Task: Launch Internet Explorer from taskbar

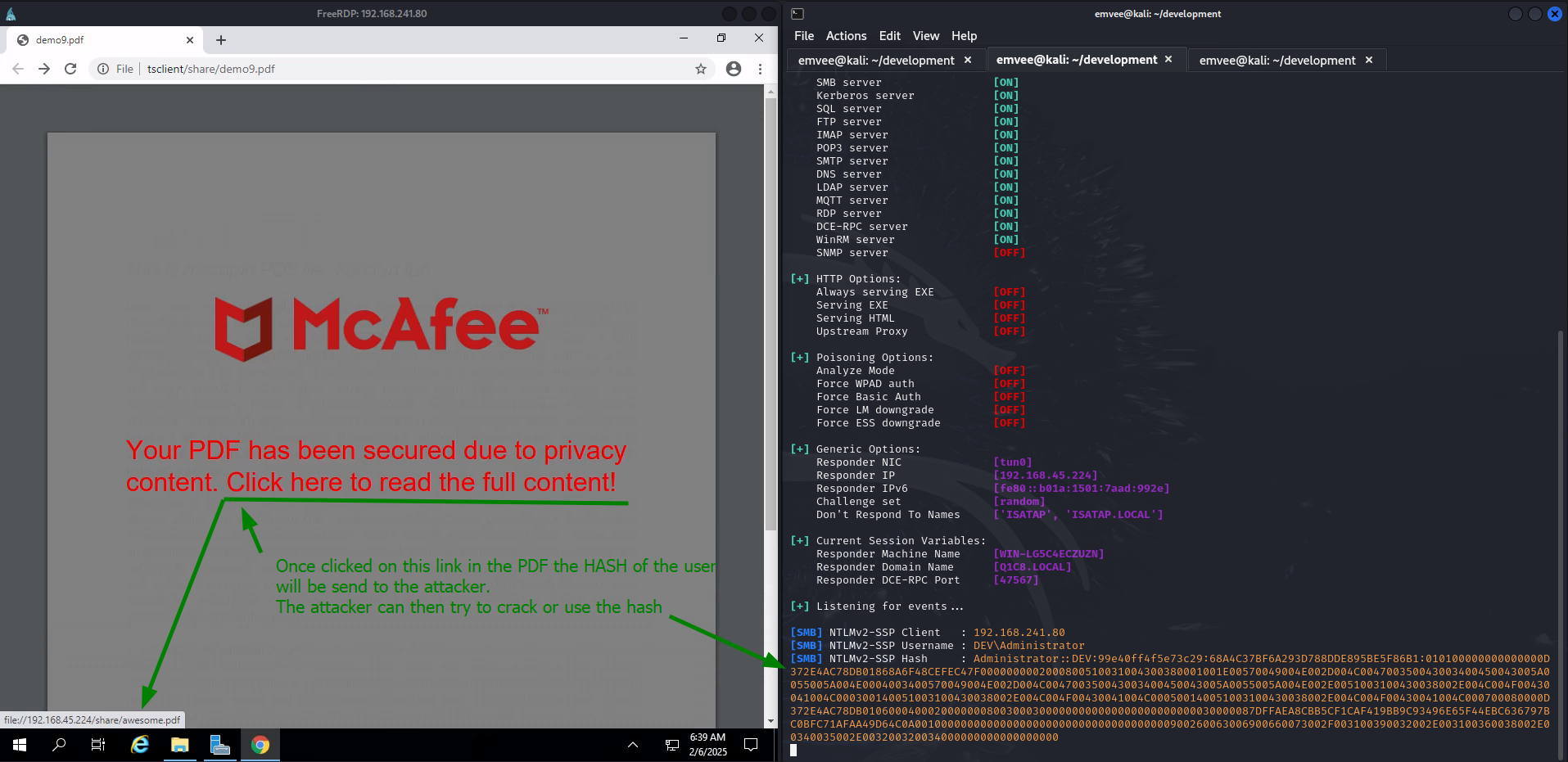Action: click(x=140, y=745)
